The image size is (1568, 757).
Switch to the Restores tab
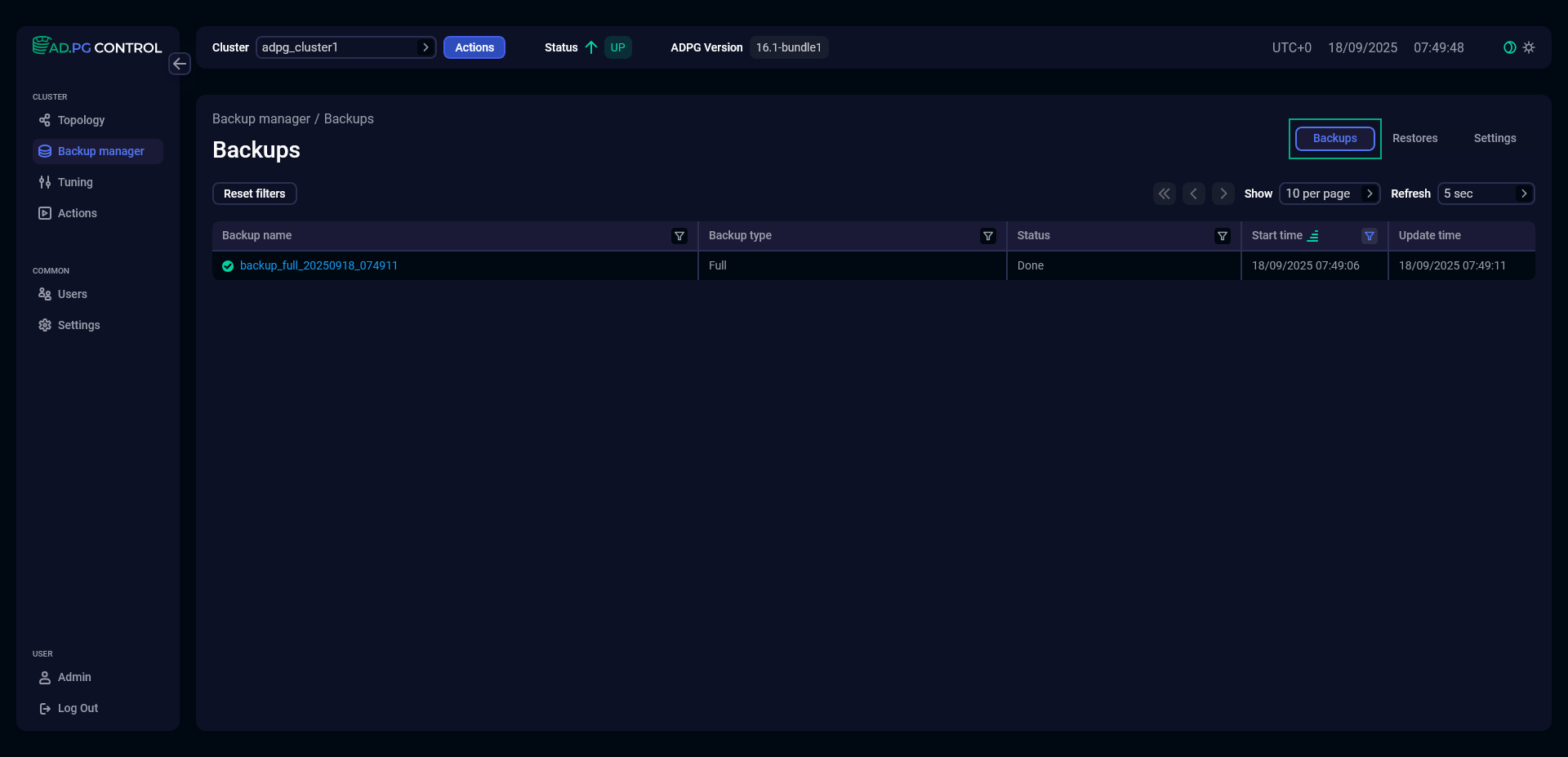click(1414, 138)
